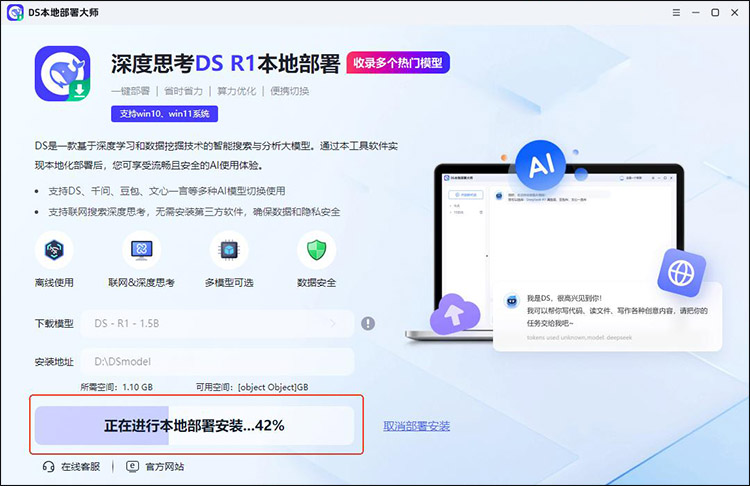This screenshot has width=750, height=486.
Task: Click the laptop preview illustration
Action: tap(558, 253)
